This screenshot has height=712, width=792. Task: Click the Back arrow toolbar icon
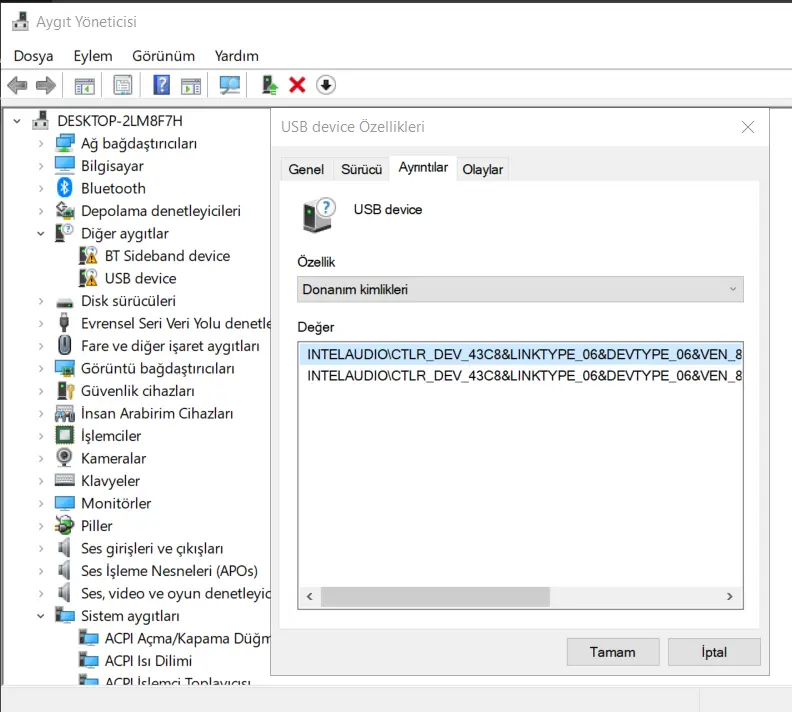18,85
